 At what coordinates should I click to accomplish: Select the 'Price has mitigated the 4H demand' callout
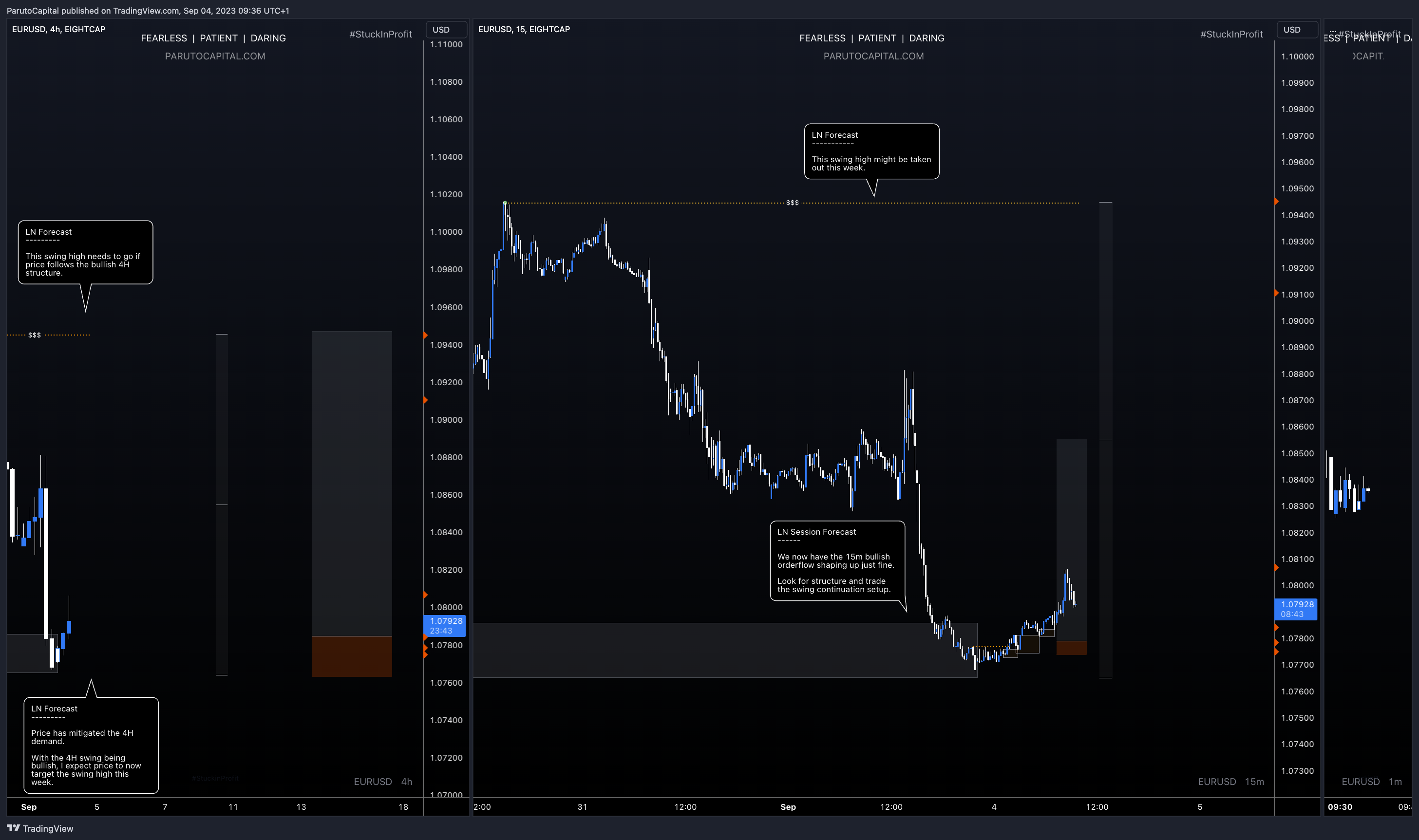click(x=91, y=746)
